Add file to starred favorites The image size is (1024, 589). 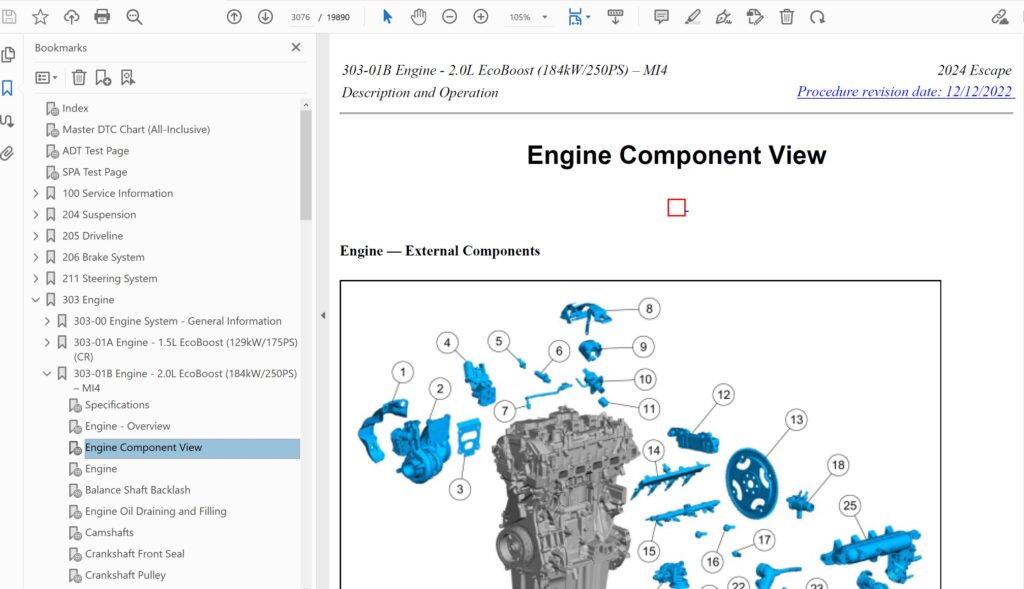[40, 17]
